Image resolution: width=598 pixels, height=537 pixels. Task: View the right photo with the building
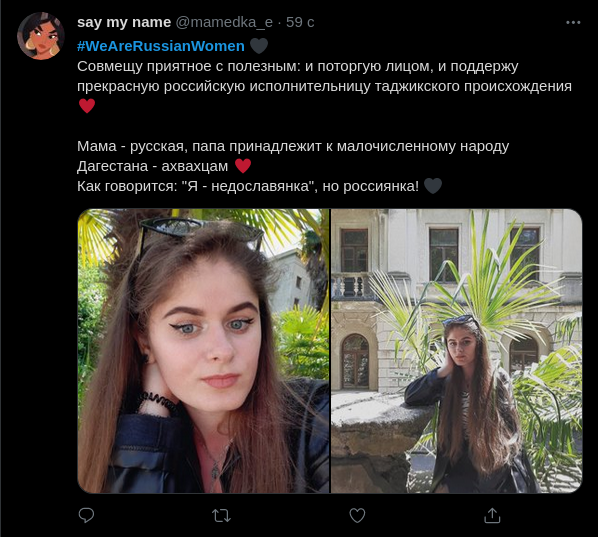click(x=456, y=350)
